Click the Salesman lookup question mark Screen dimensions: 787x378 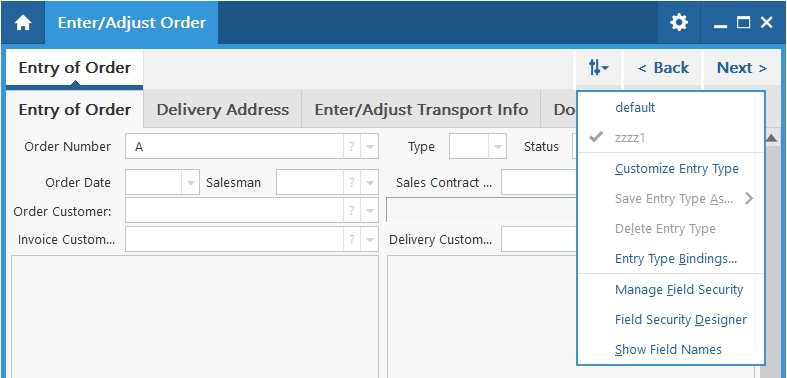click(x=352, y=182)
